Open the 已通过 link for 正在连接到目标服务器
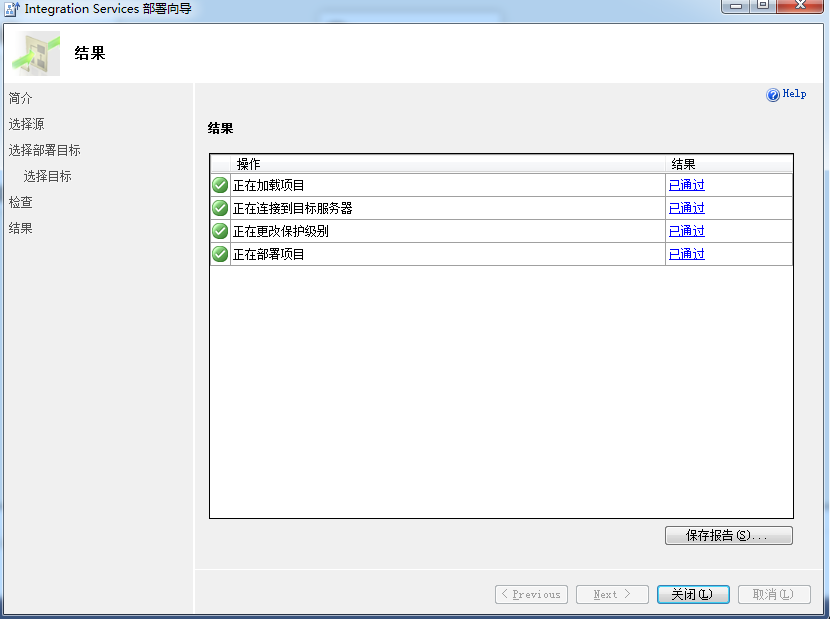 coord(686,207)
